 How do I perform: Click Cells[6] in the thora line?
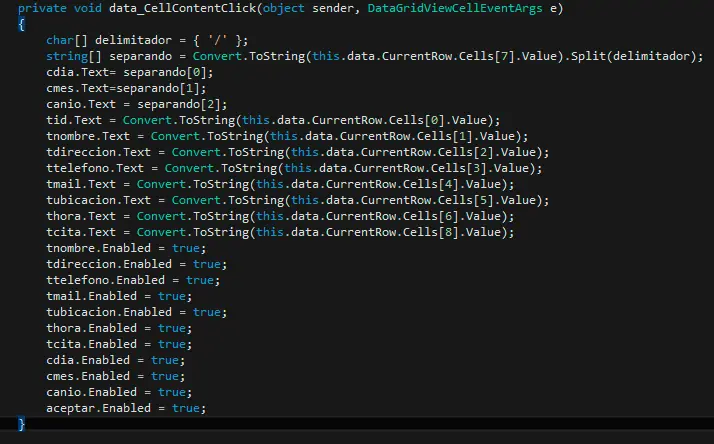point(431,216)
